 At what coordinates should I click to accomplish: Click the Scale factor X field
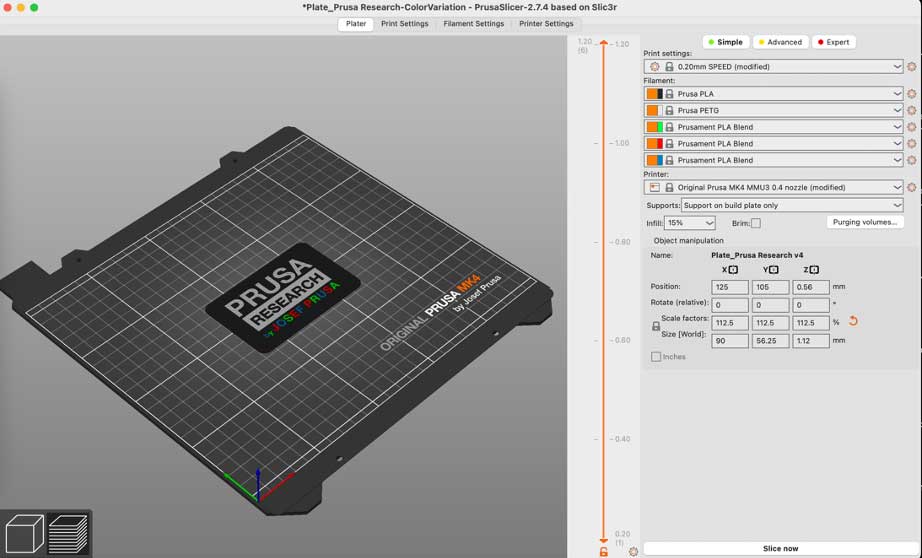pyautogui.click(x=730, y=323)
